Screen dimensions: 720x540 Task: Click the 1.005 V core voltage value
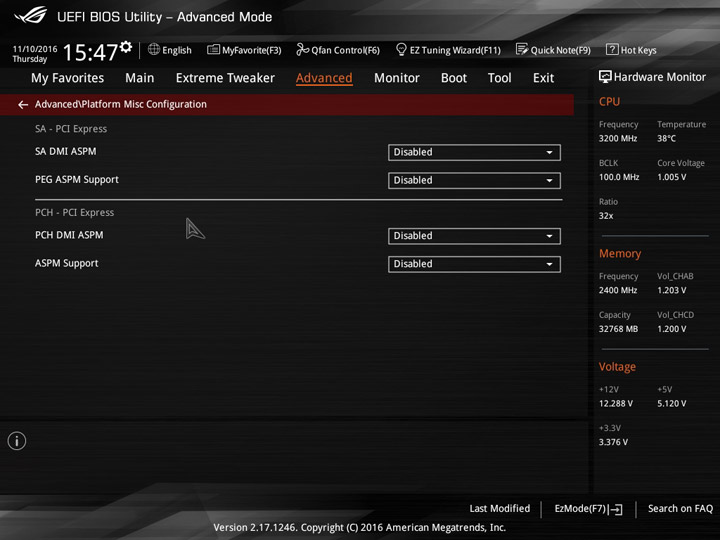tap(672, 177)
